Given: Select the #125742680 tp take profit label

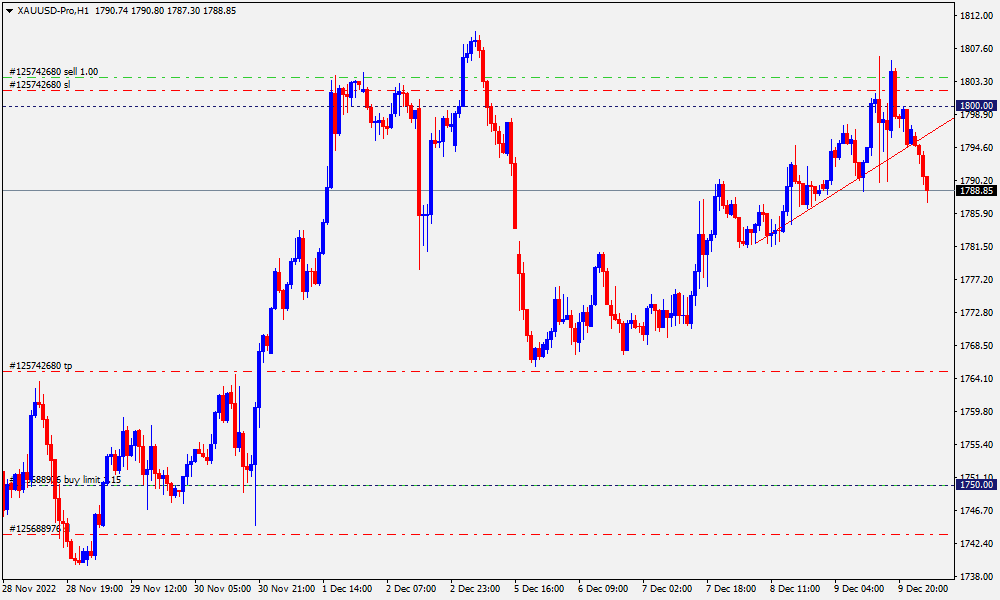Looking at the screenshot, I should tap(41, 366).
